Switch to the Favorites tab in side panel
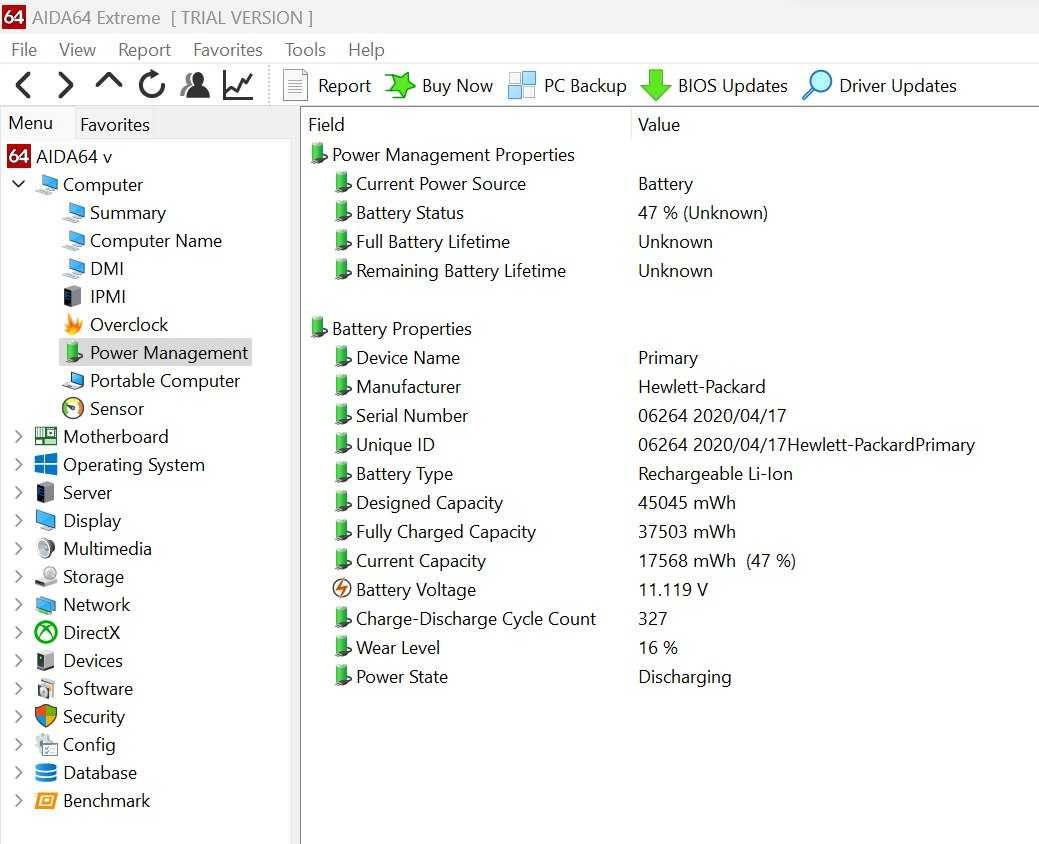The image size is (1039, 844). (x=115, y=125)
